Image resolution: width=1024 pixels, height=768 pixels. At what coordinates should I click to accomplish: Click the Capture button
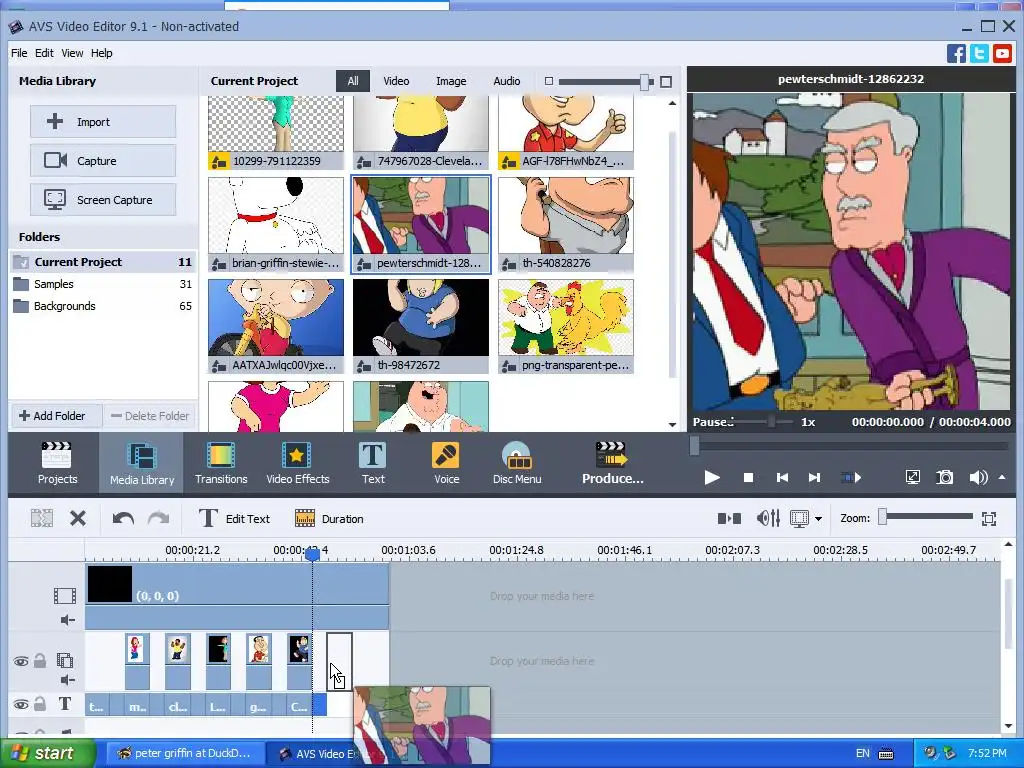point(103,161)
